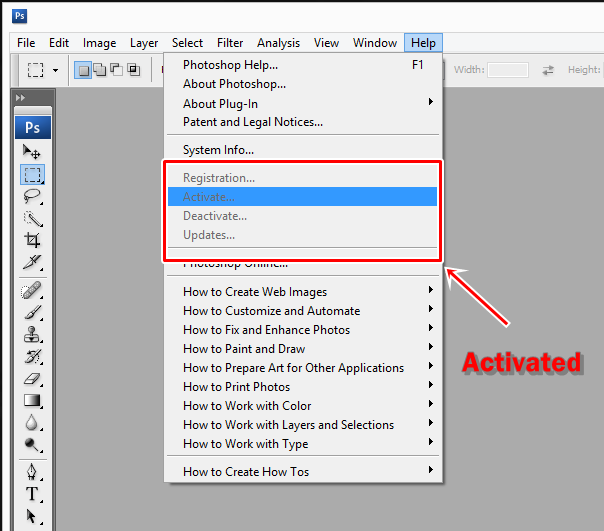Image resolution: width=604 pixels, height=531 pixels.
Task: Select the Clone Stamp tool
Action: point(32,334)
